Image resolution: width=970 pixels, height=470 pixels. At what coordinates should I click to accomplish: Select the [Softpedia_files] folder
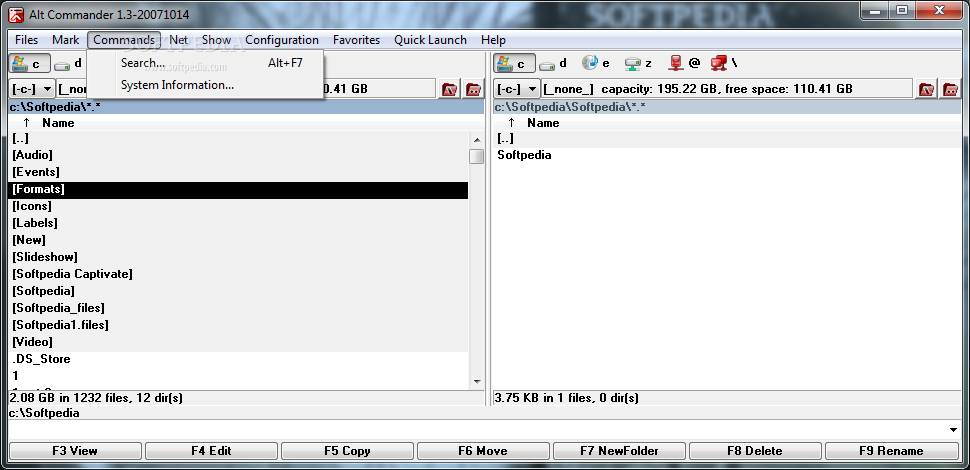(x=238, y=308)
